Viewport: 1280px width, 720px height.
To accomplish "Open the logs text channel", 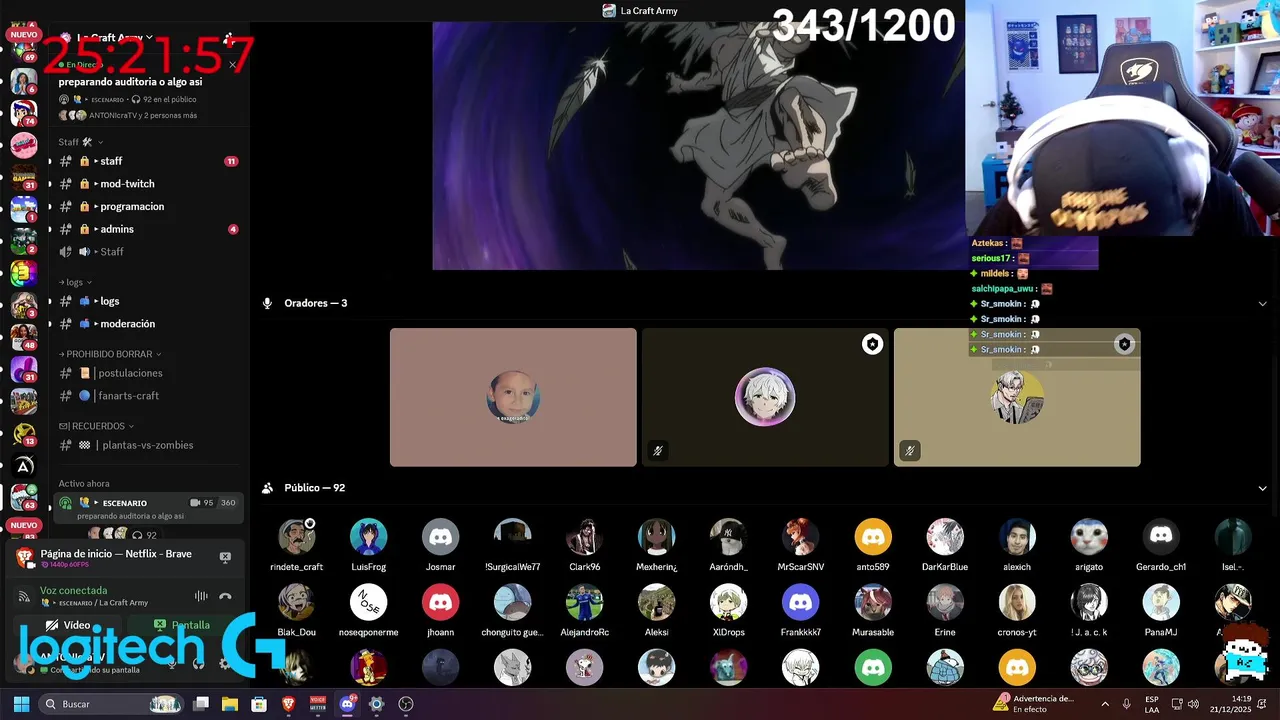I will click(148, 301).
